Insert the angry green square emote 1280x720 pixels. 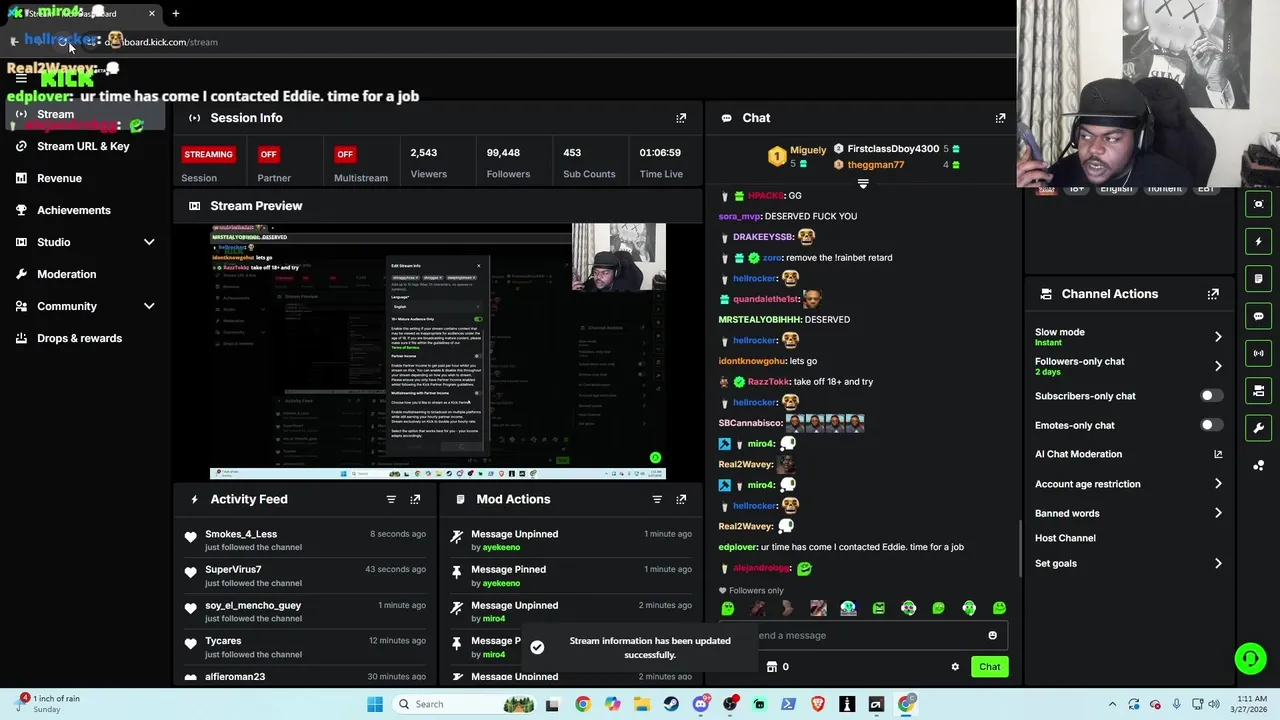[878, 608]
